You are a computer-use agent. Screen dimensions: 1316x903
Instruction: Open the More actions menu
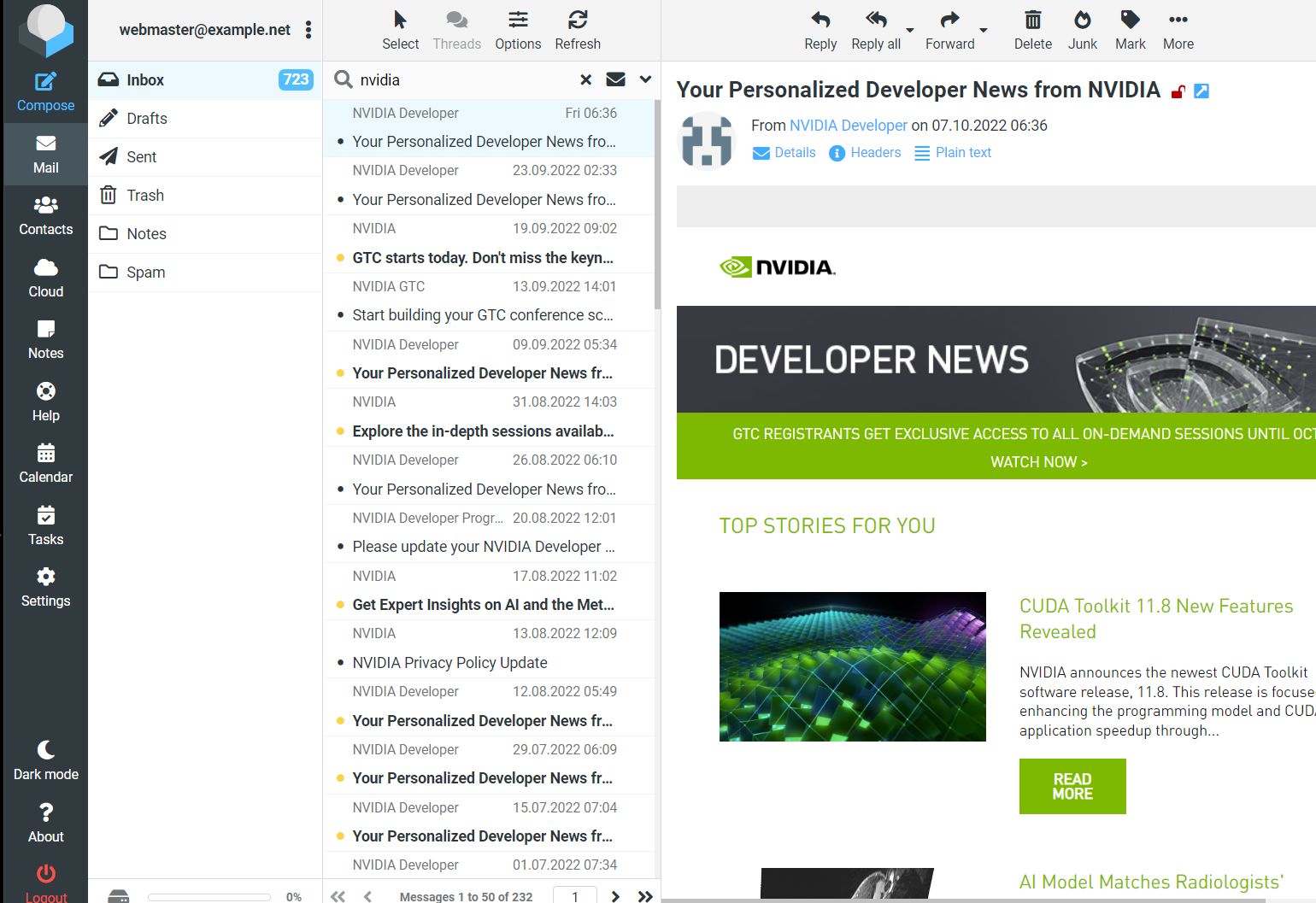coord(1178,31)
